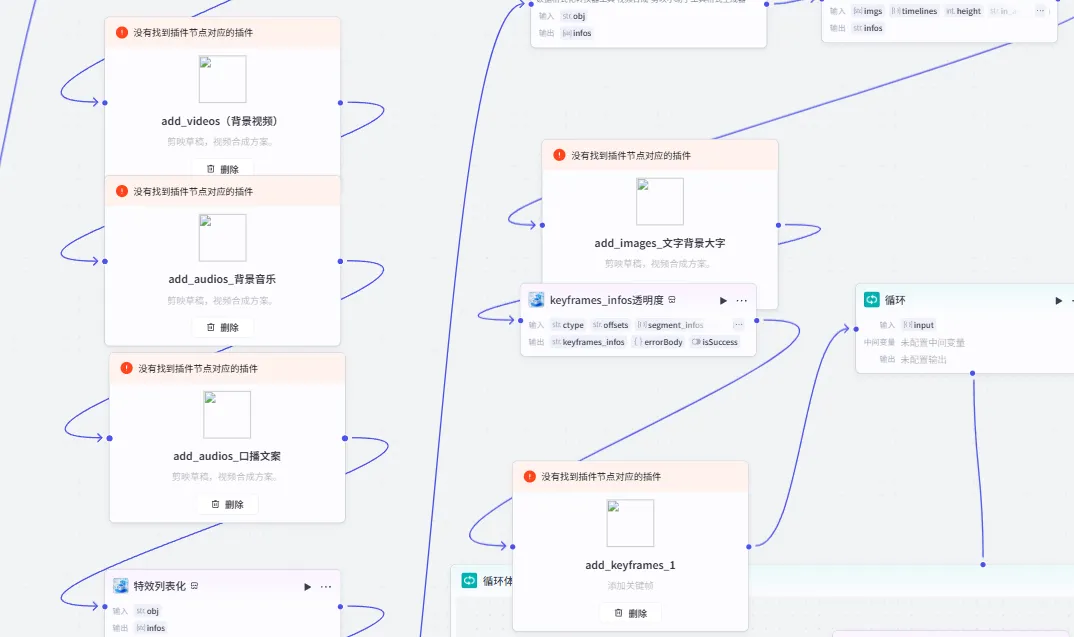Viewport: 1074px width, 637px height.
Task: Open more options on keyframes_infos透明度 node
Action: click(x=742, y=301)
